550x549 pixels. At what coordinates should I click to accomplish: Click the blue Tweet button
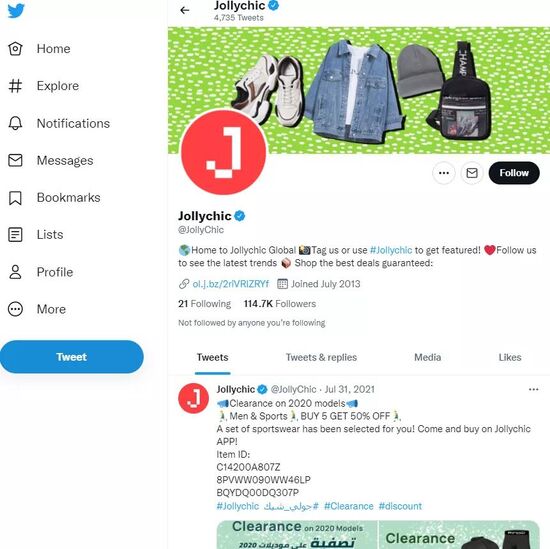tap(72, 357)
